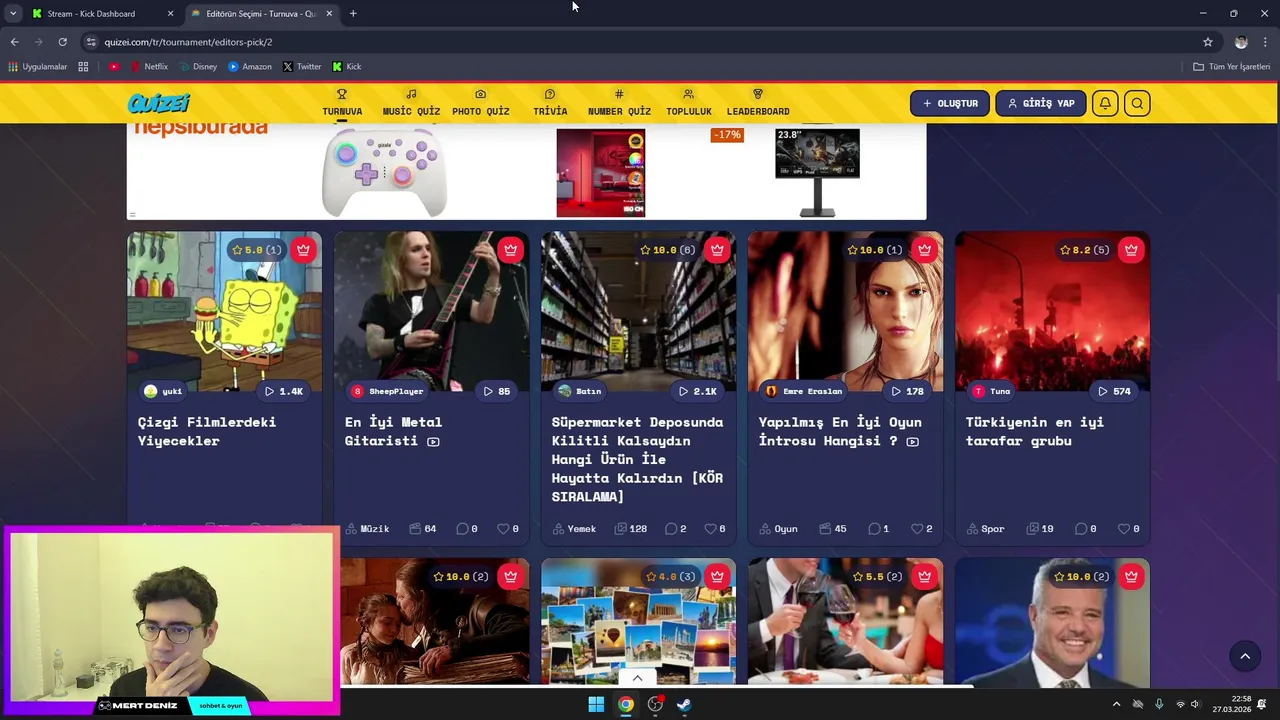Open Süpermarket Deposunda Kilitli Kalsaydın title
The image size is (1280, 720).
pos(637,459)
